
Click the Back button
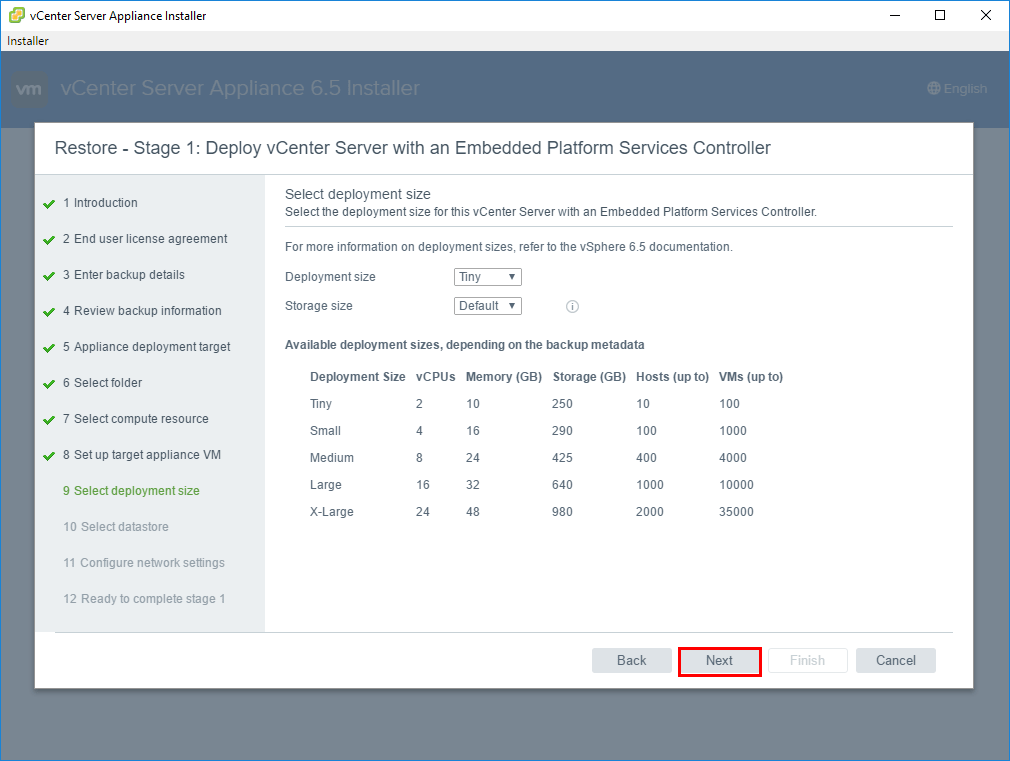631,661
